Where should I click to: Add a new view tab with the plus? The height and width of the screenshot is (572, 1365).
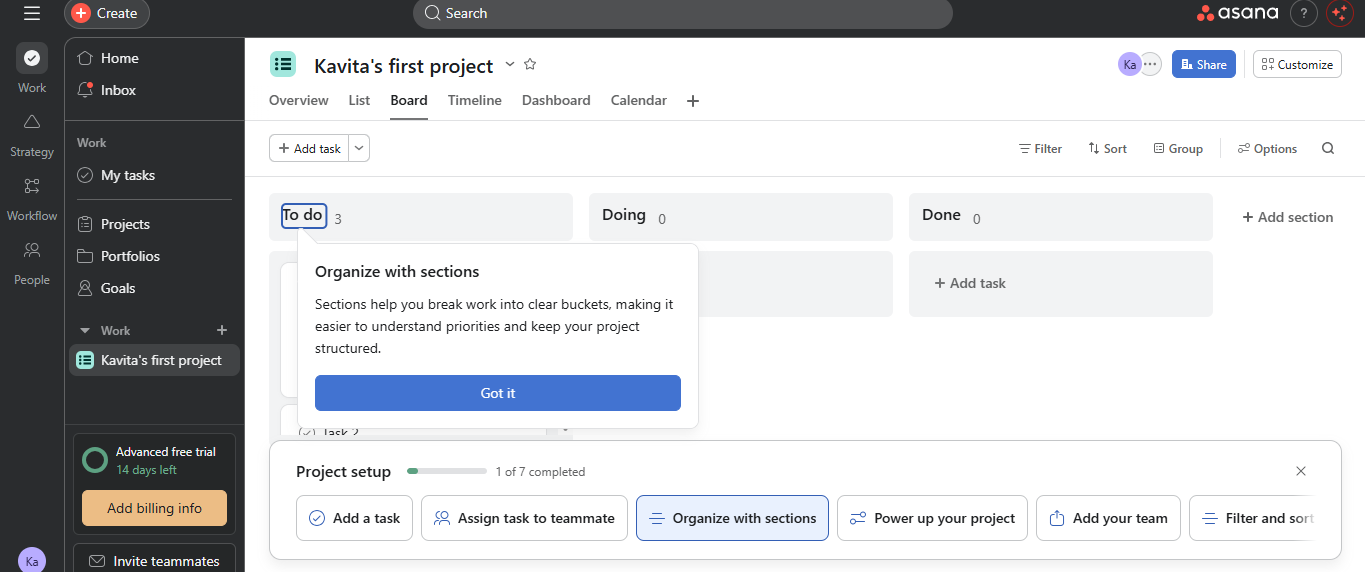(693, 101)
